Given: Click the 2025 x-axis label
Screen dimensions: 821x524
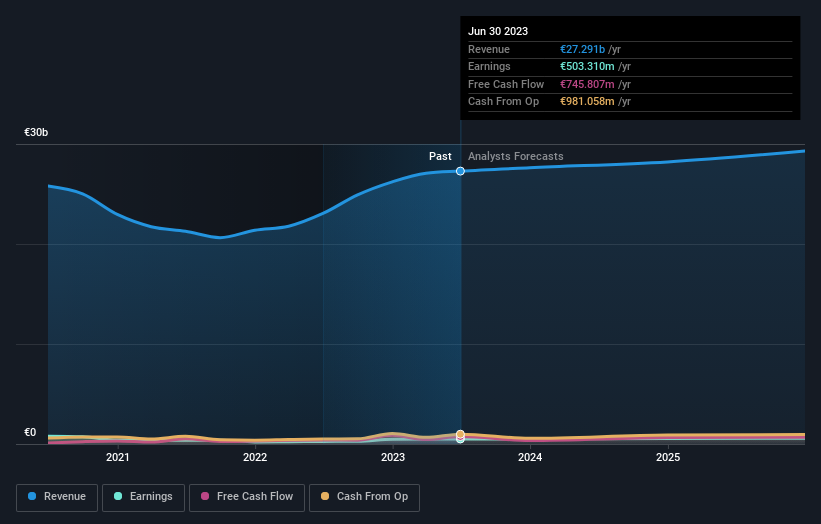Looking at the screenshot, I should (x=668, y=458).
